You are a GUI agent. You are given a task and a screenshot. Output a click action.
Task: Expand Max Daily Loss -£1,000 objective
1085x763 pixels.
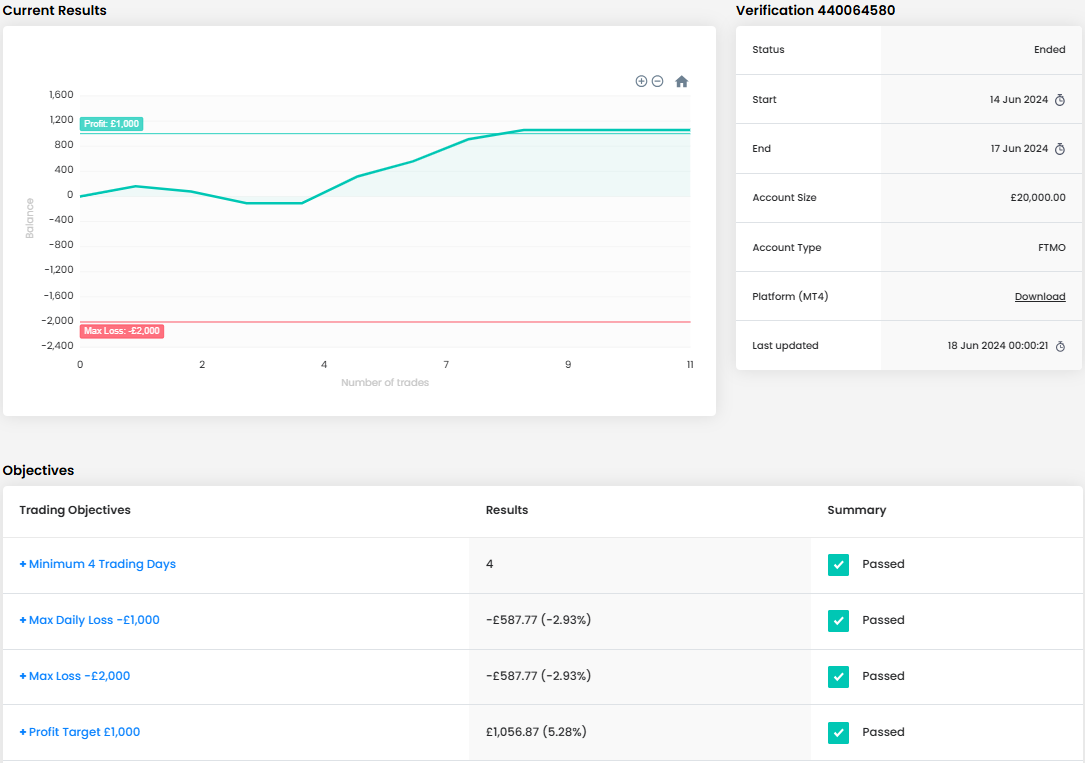coord(89,620)
